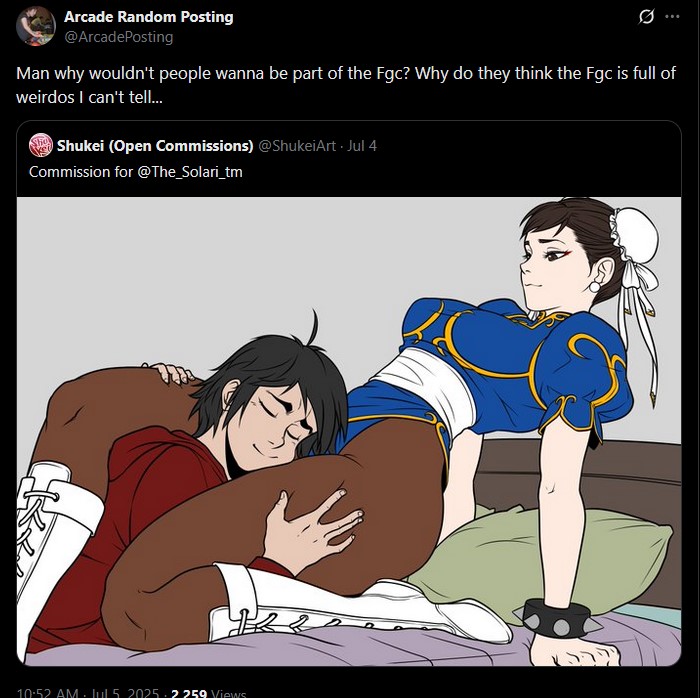Open Shukei (Open Commissions) profile name
Screen dimensions: 700x698
pos(155,145)
